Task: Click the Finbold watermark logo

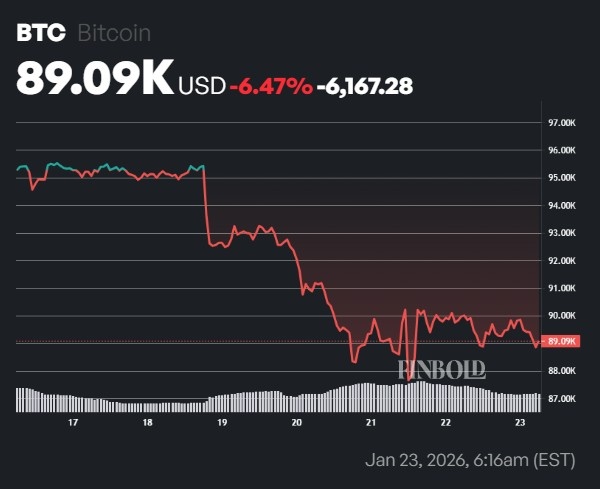Action: (442, 369)
